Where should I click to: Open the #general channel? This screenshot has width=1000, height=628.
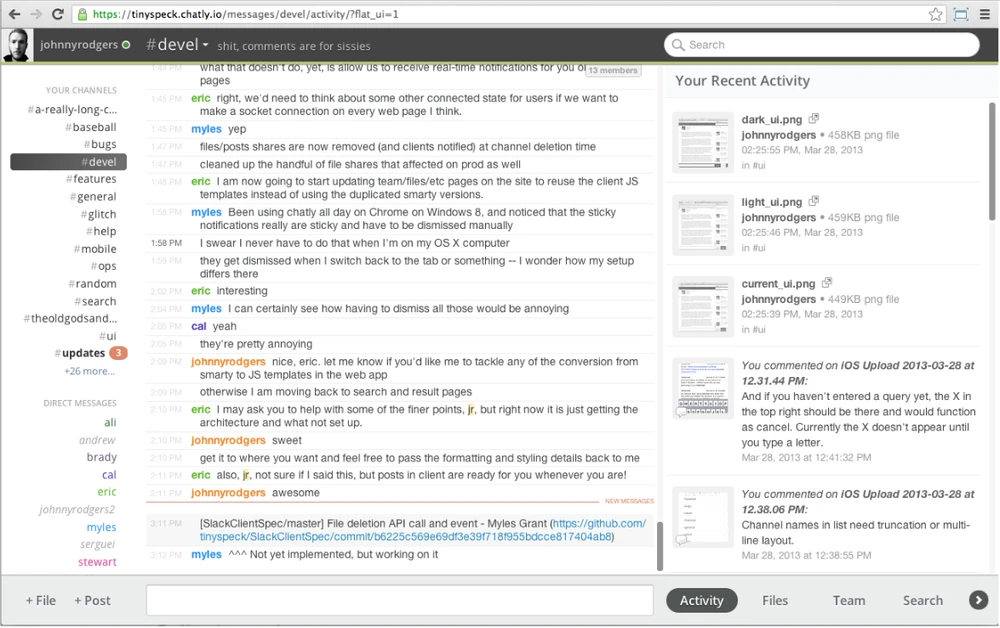pos(93,196)
